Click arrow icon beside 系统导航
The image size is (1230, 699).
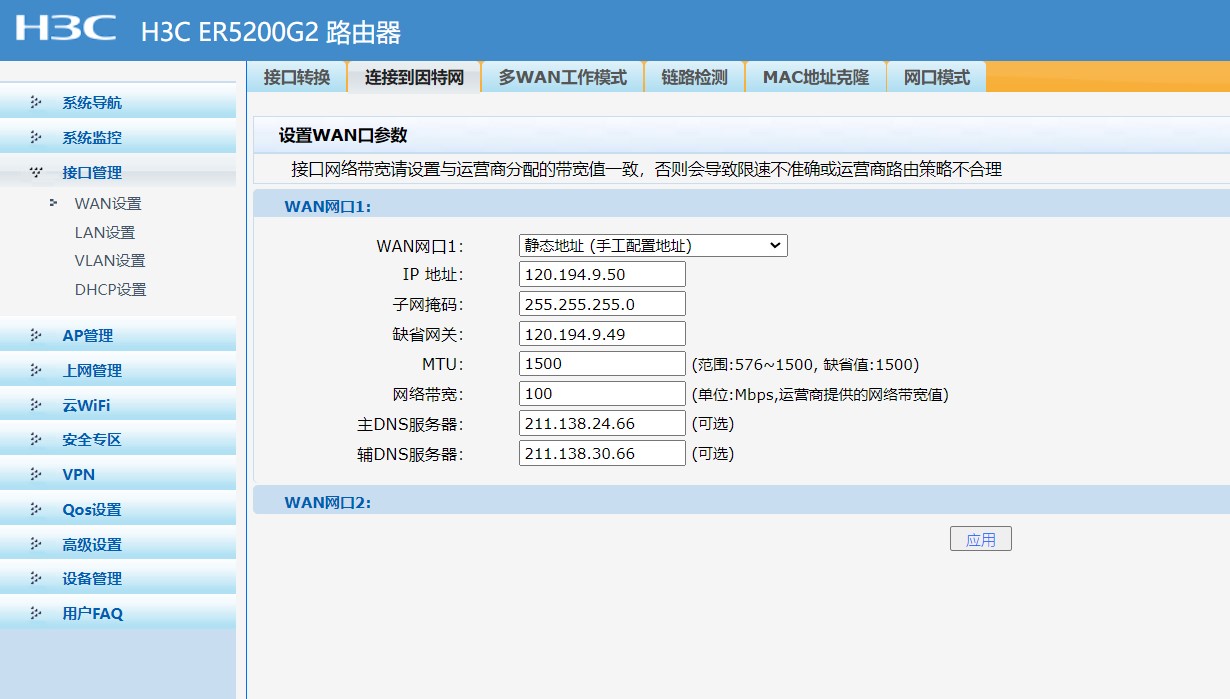36,102
